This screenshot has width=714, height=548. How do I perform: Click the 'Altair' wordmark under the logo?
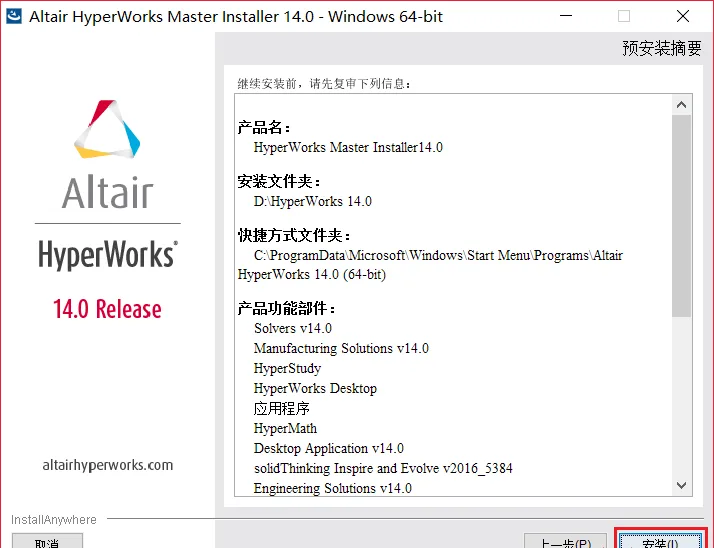107,192
